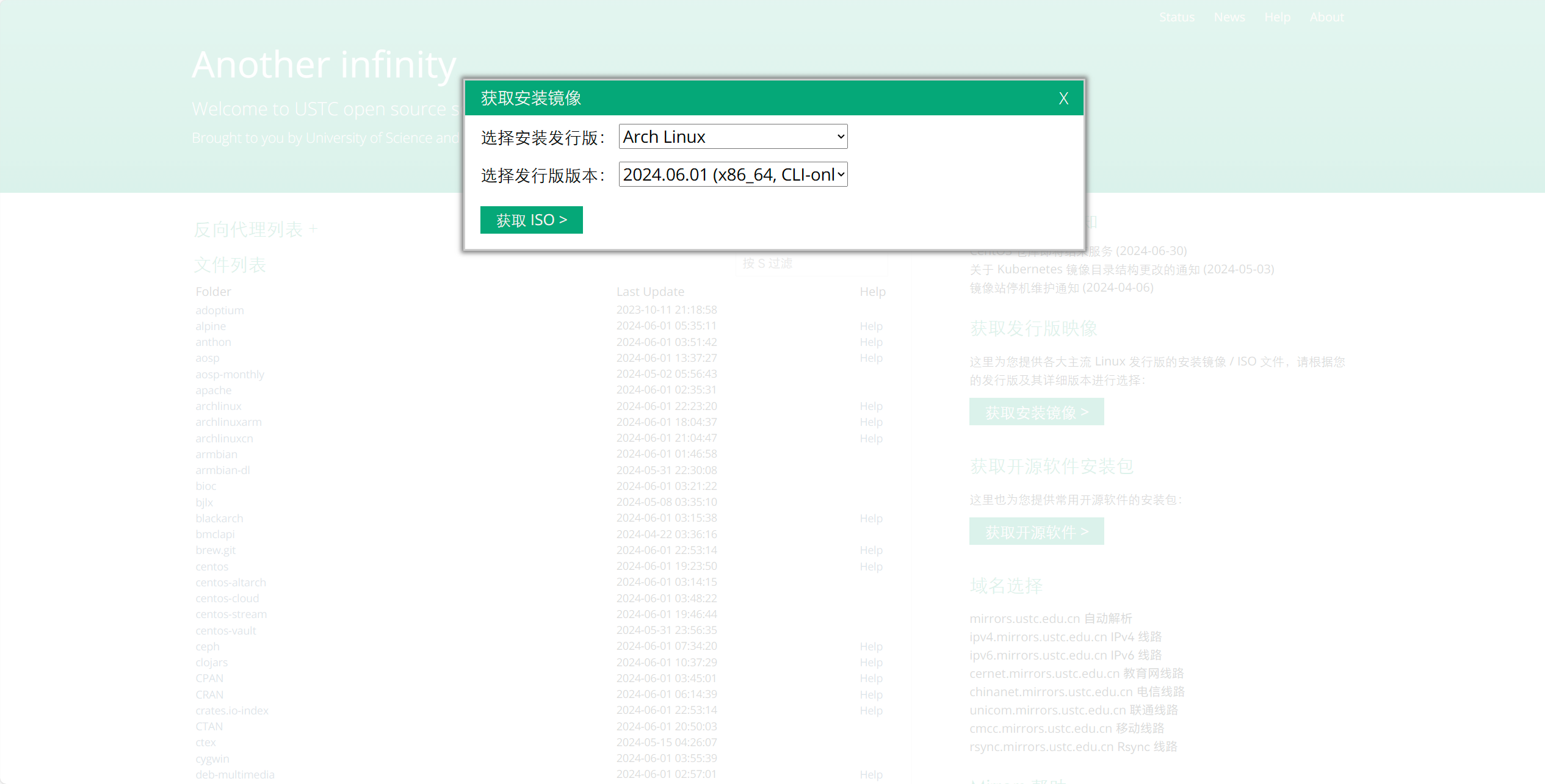Select rsync.mirrors.ustc.edu.cn Rsync 线路
Image resolution: width=1545 pixels, height=784 pixels.
(1073, 746)
